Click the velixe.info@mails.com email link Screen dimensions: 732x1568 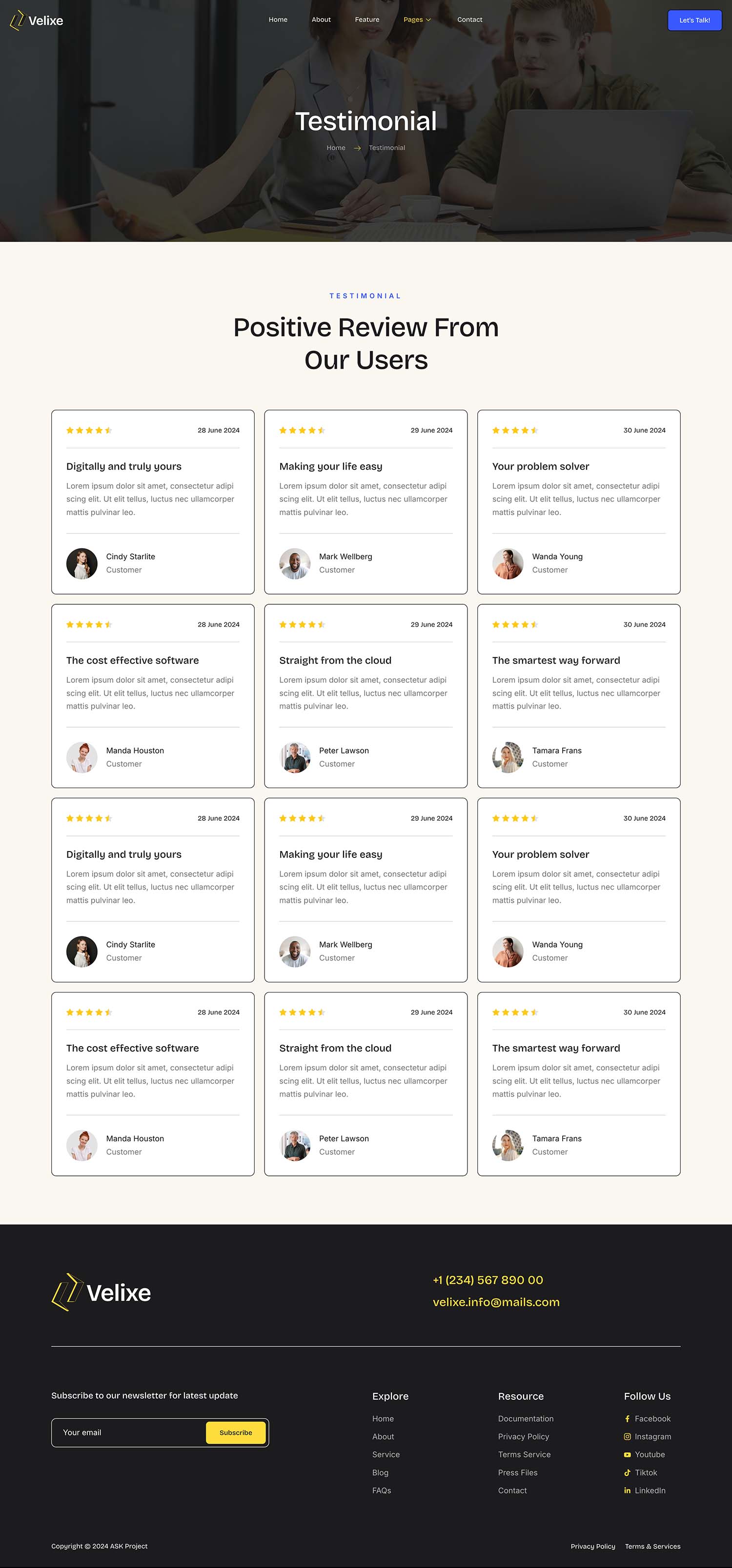[x=496, y=1301]
